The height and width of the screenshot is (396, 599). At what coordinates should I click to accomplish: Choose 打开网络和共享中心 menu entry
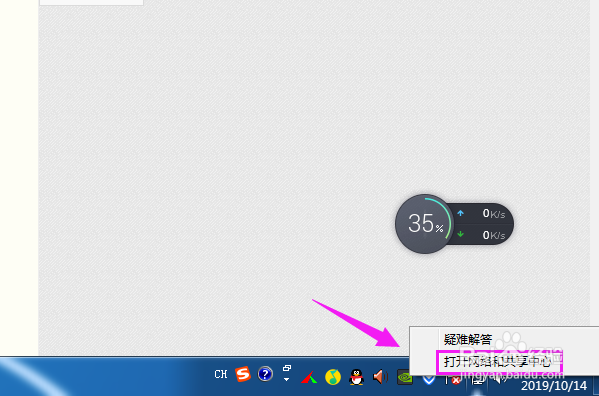(497, 361)
